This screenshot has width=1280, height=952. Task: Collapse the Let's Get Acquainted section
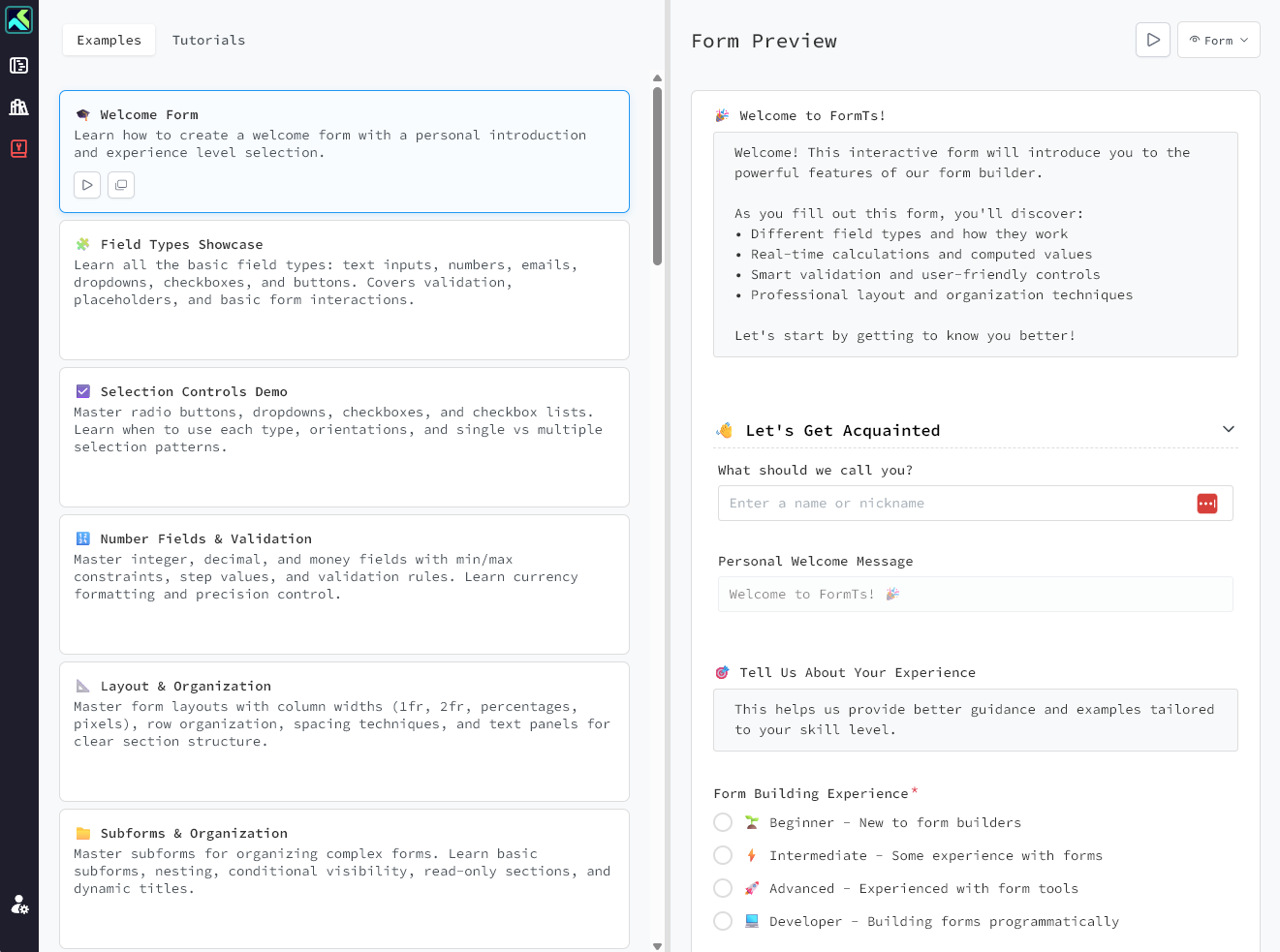(1228, 428)
